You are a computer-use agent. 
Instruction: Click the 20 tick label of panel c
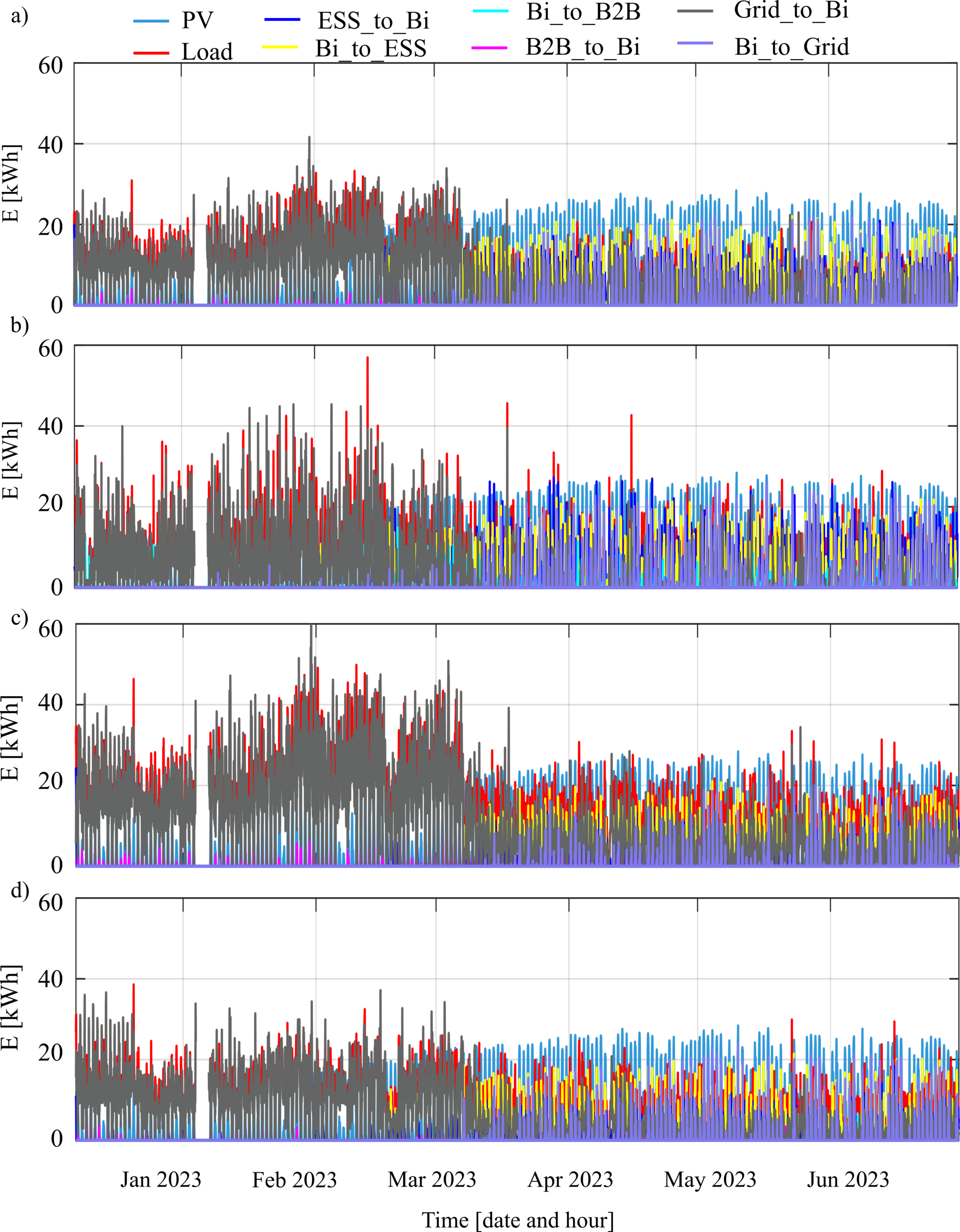50,781
